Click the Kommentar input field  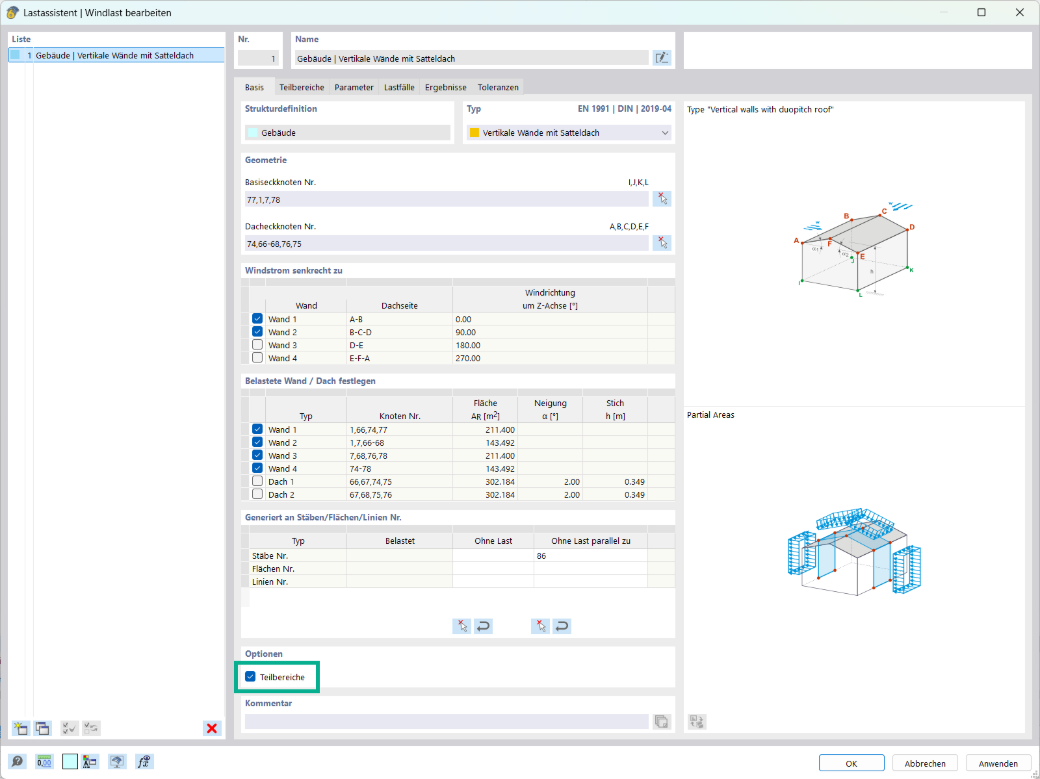click(446, 721)
